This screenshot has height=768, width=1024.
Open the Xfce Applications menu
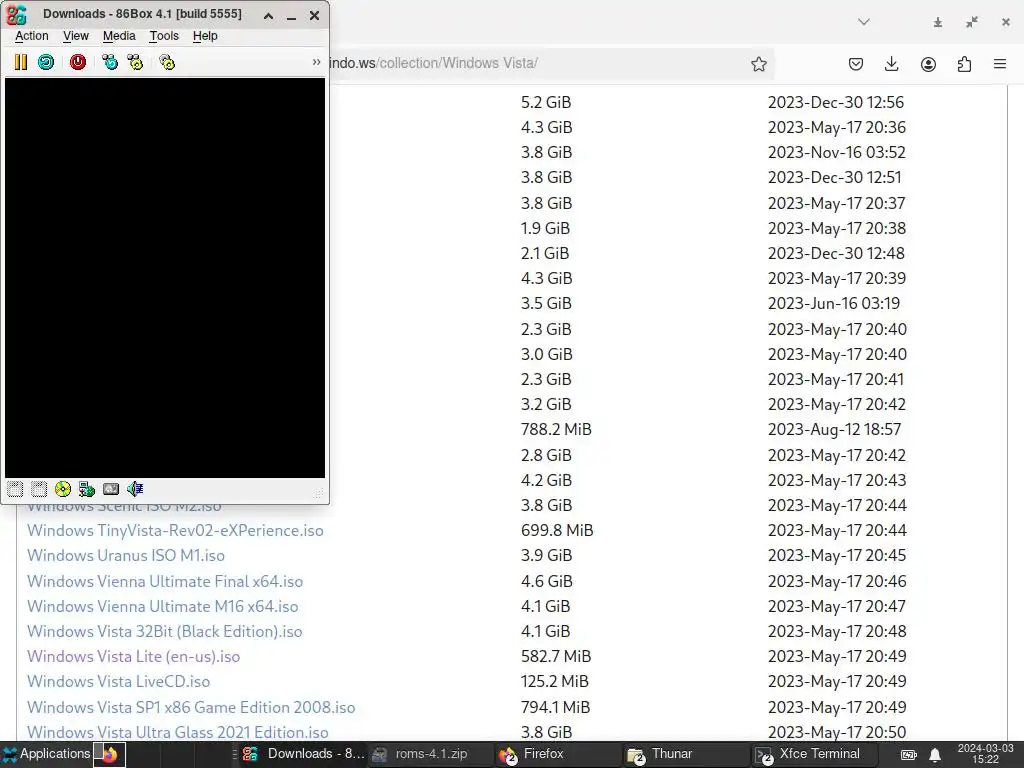pos(46,754)
